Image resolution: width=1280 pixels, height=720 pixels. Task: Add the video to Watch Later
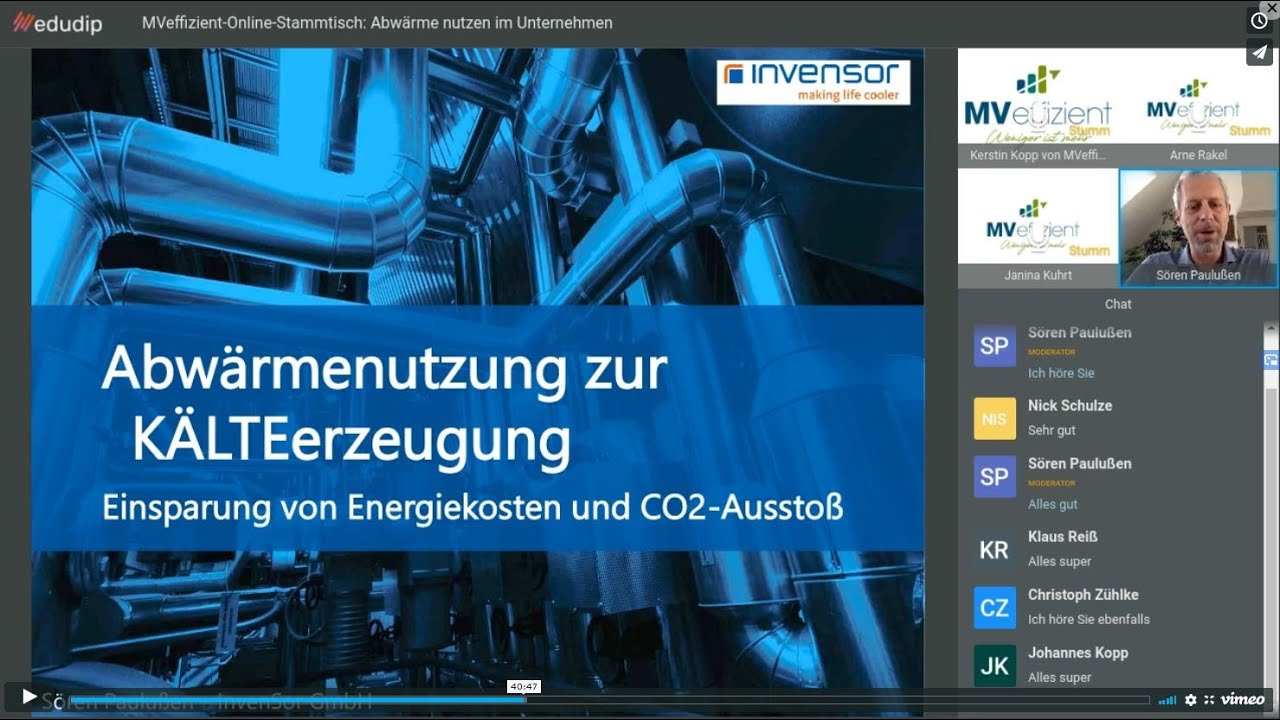pos(1259,21)
